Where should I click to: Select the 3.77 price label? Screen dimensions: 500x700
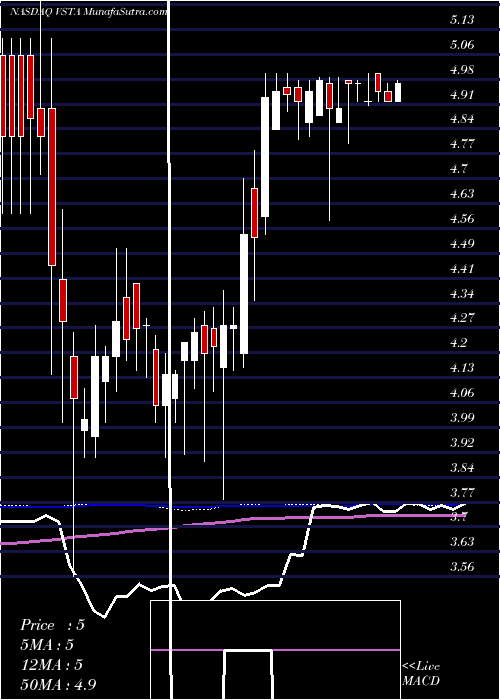click(x=460, y=493)
